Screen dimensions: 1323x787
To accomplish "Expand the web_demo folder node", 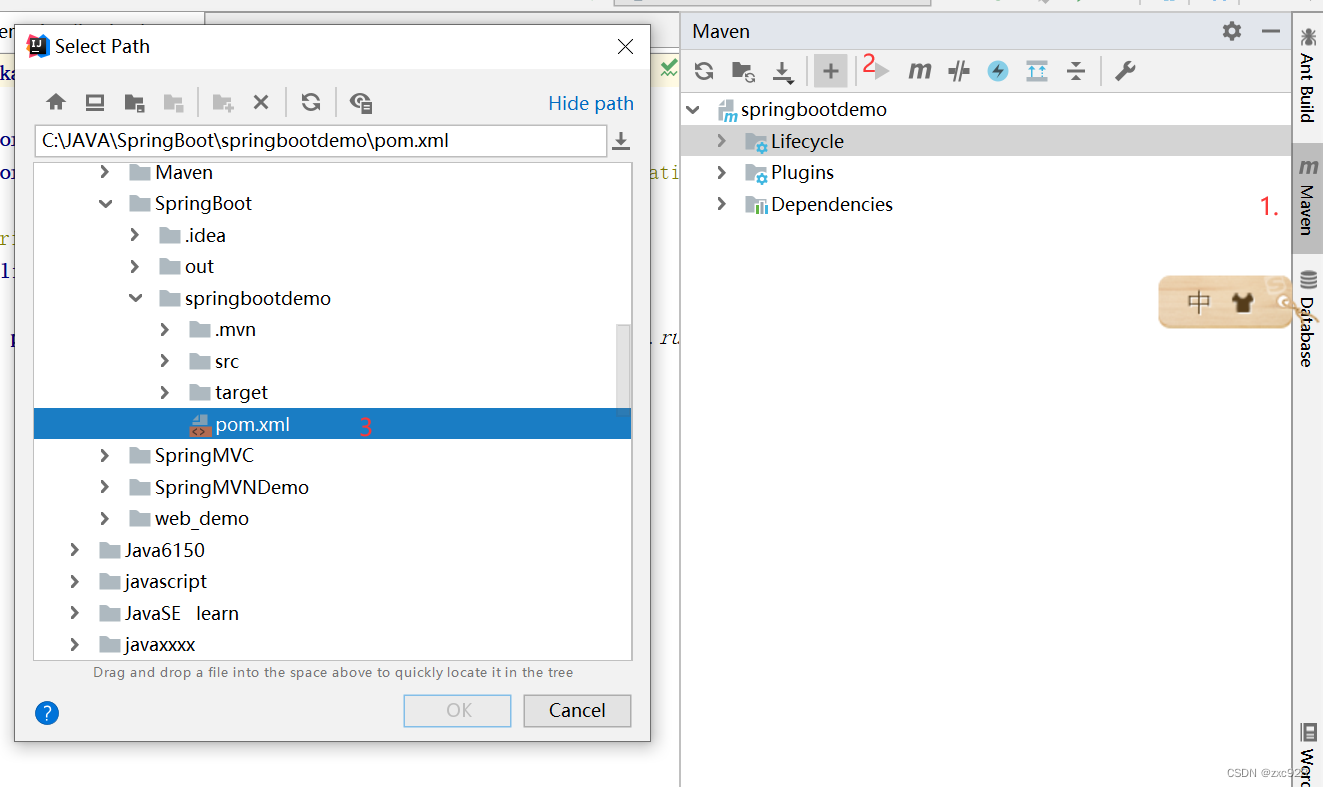I will point(105,519).
